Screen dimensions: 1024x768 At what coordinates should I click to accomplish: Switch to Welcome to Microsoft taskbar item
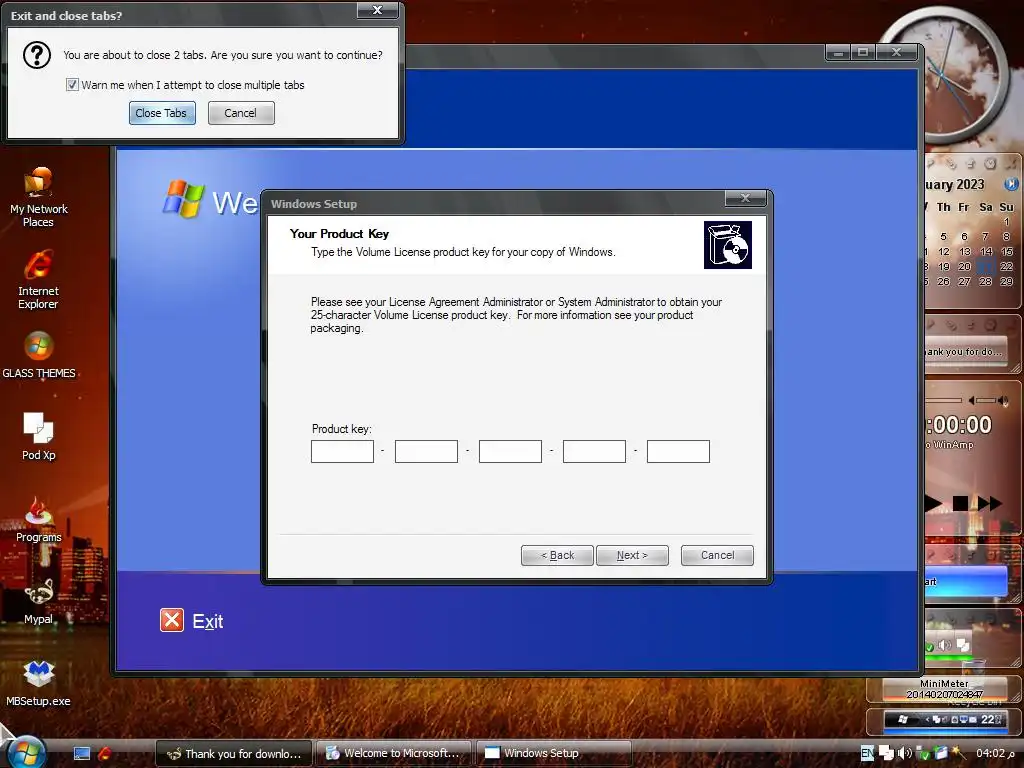pyautogui.click(x=394, y=753)
